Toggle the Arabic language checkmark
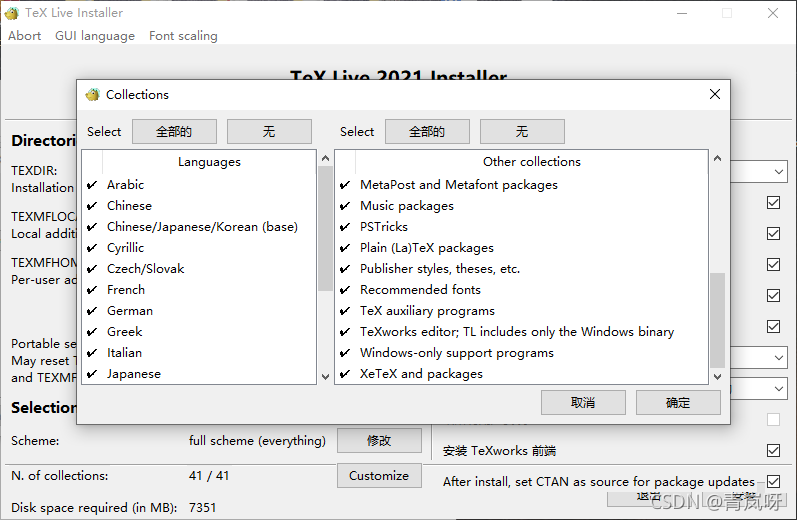The width and height of the screenshot is (797, 520). [92, 185]
